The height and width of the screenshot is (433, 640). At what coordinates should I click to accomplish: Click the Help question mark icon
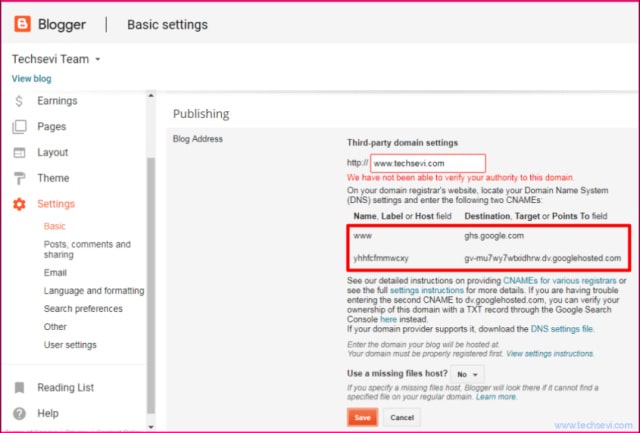[x=19, y=413]
